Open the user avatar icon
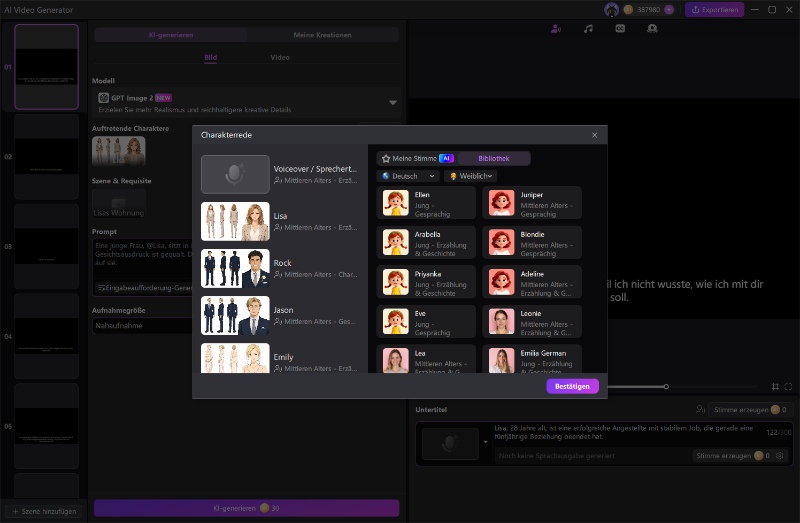This screenshot has width=800, height=523. (611, 10)
